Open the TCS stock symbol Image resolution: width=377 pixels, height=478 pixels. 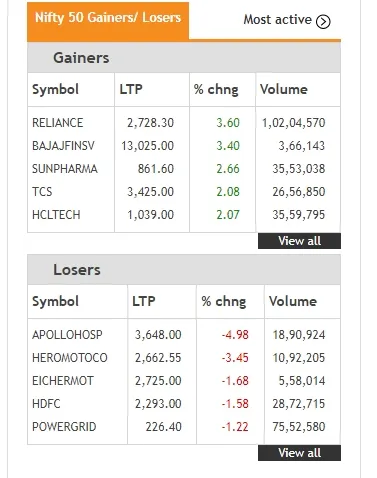(42, 192)
